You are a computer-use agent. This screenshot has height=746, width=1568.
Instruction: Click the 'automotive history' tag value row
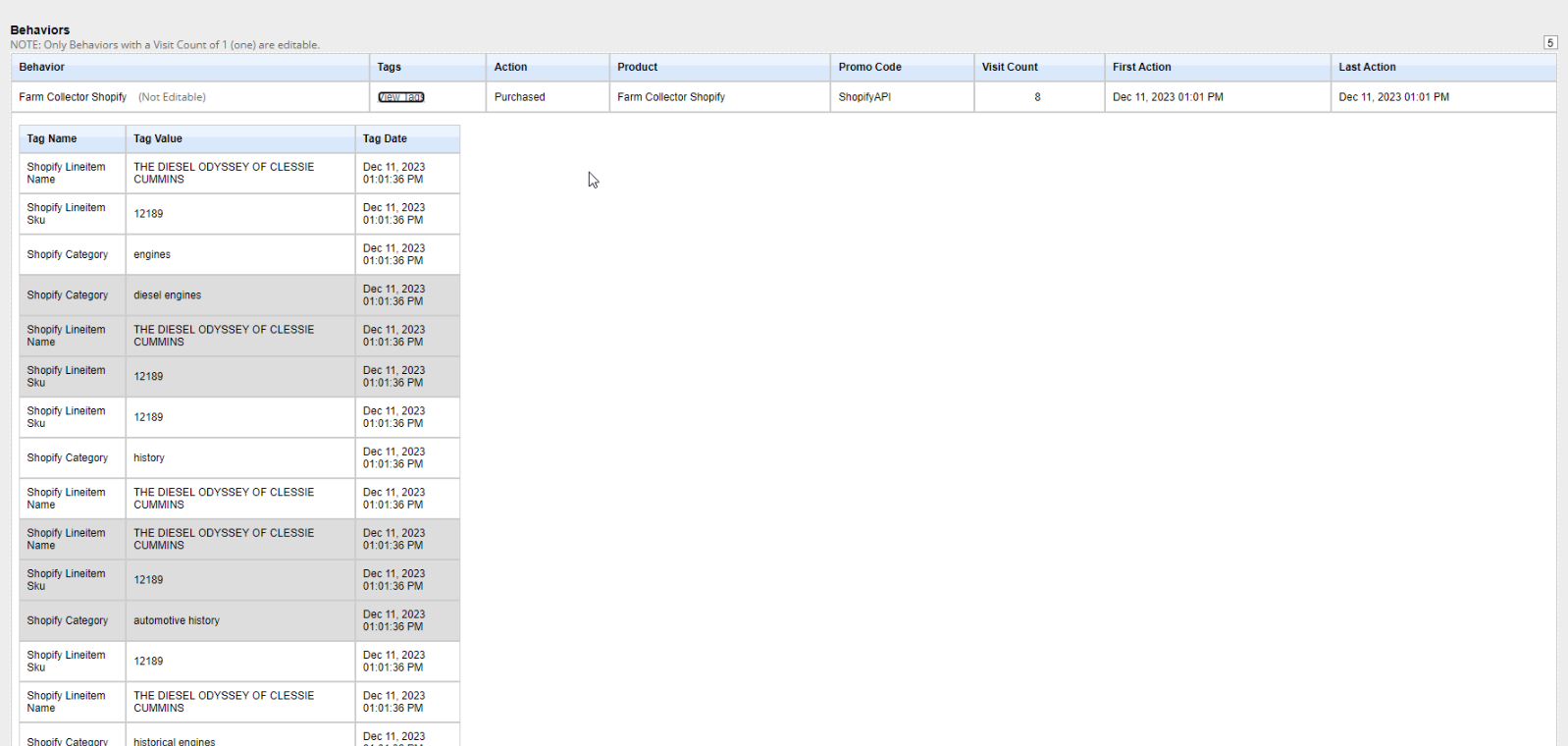click(177, 620)
